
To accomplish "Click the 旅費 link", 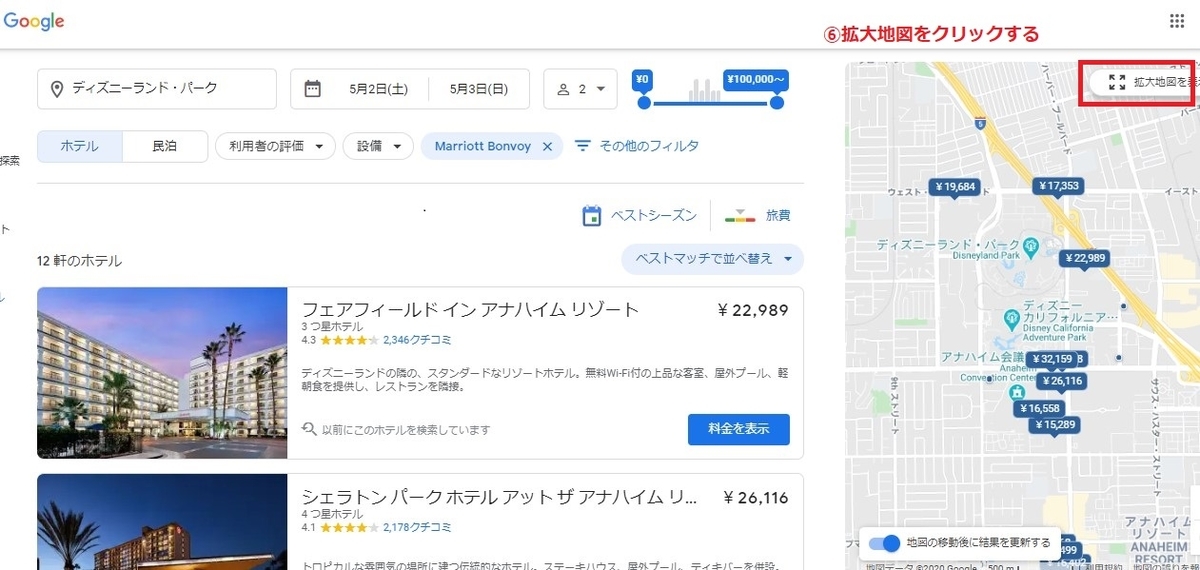I will coord(778,215).
